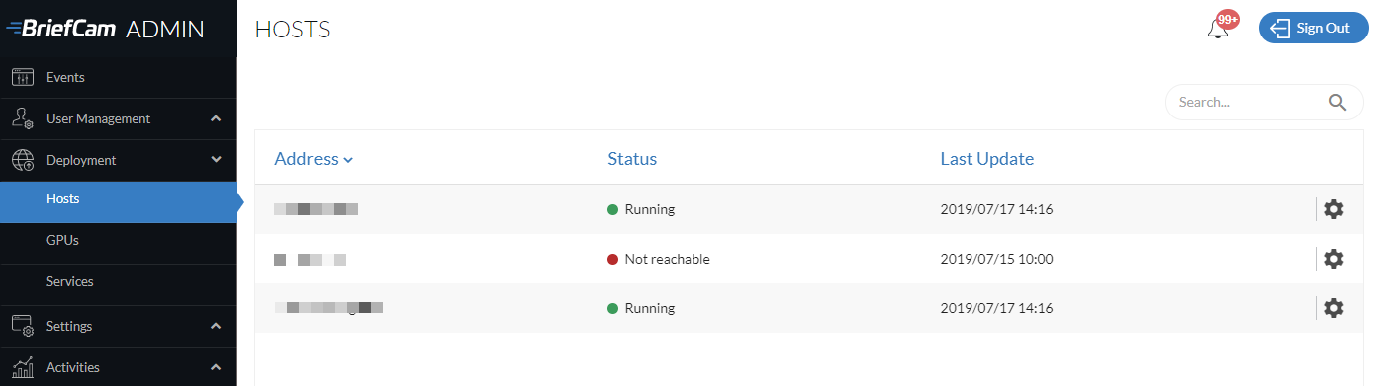
Task: Click the blurred address of the Not reachable host
Action: point(310,260)
